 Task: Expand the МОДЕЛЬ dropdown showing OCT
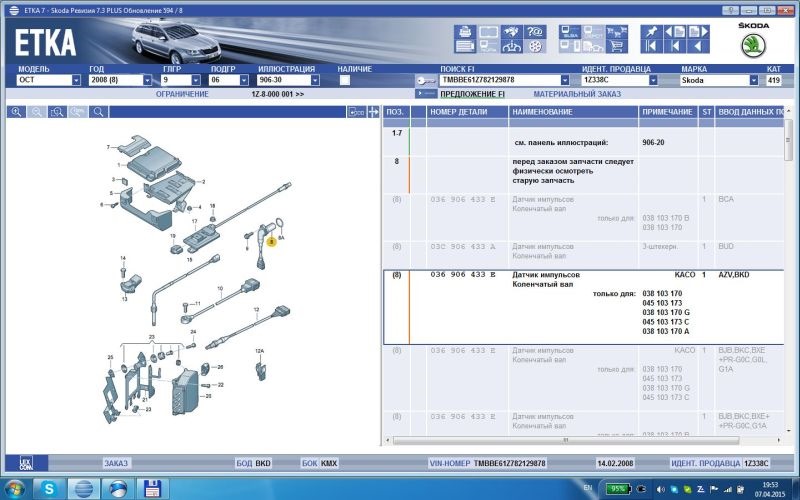(x=76, y=80)
